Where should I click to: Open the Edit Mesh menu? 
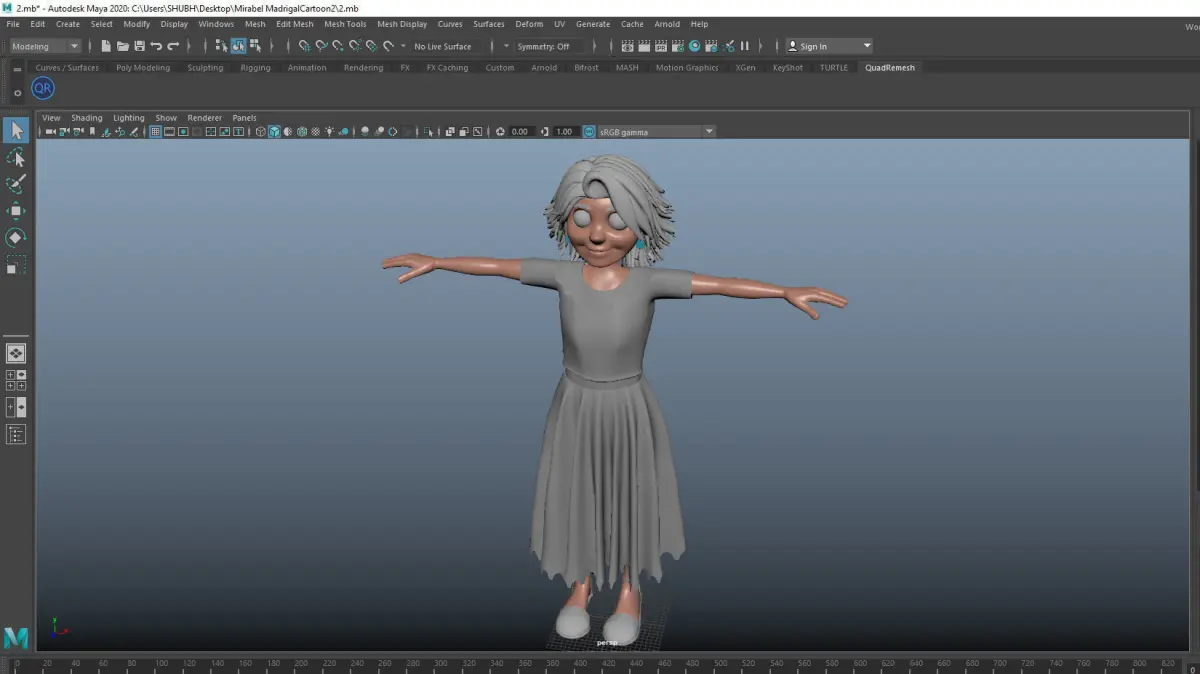[x=295, y=24]
